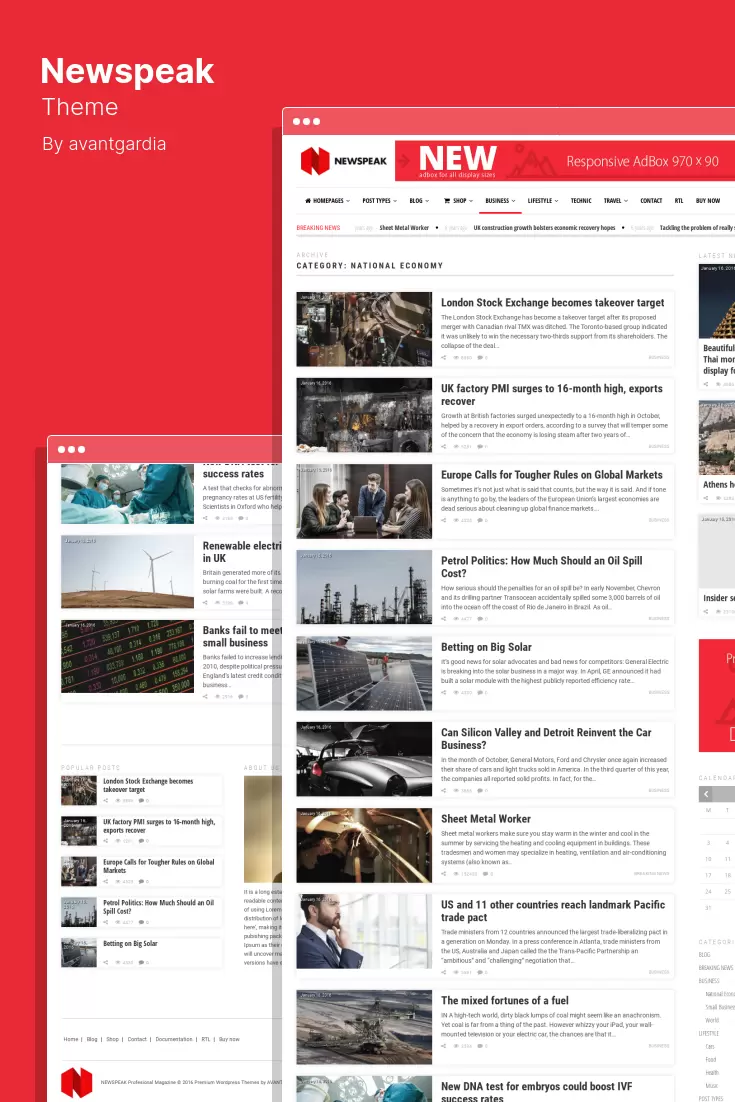Open the Technic menu item
The width and height of the screenshot is (735, 1102).
click(581, 201)
